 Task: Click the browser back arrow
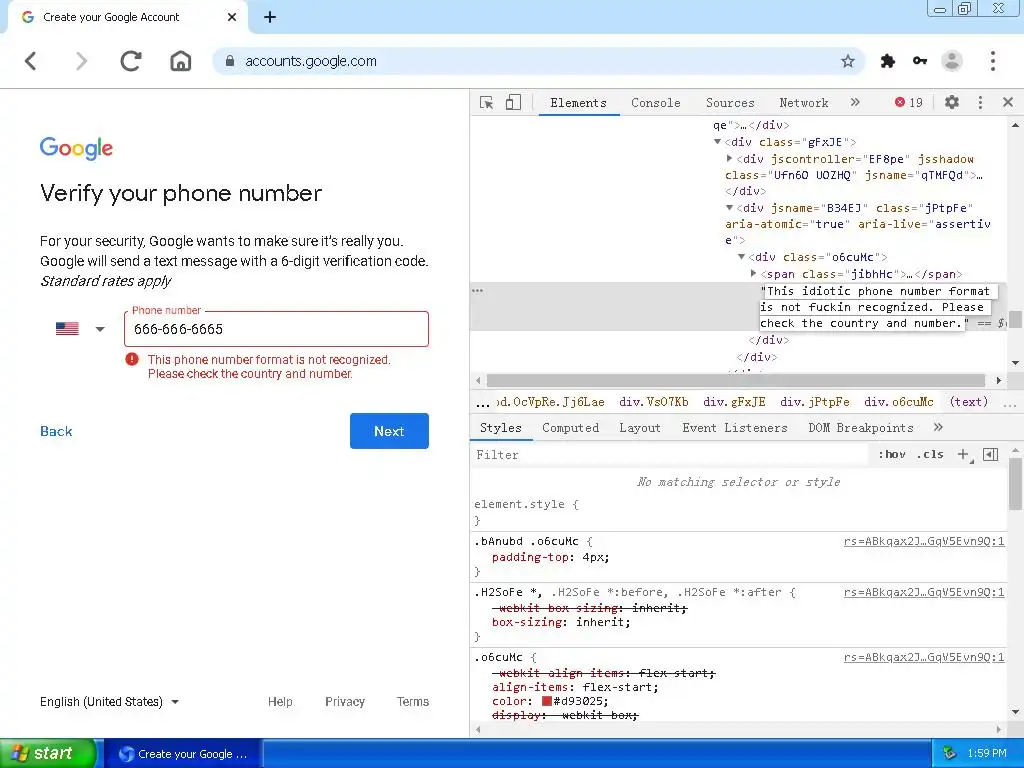coord(31,61)
